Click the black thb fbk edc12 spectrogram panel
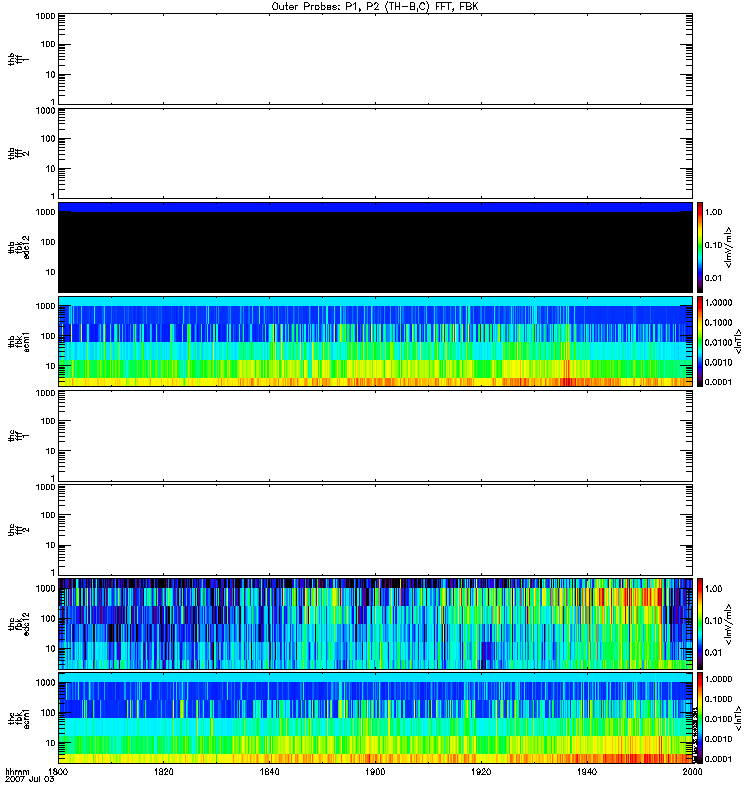Image resolution: width=750 pixels, height=800 pixels. coord(375,247)
